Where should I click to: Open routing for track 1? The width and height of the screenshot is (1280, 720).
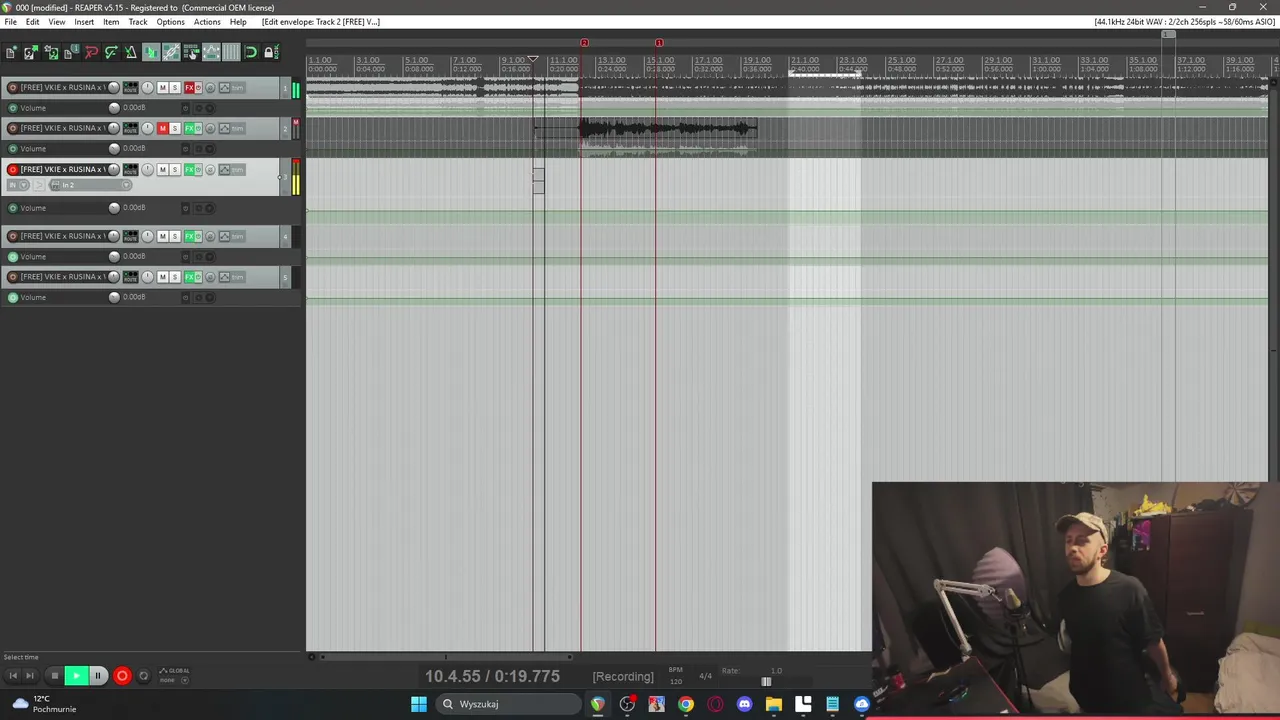[x=130, y=88]
